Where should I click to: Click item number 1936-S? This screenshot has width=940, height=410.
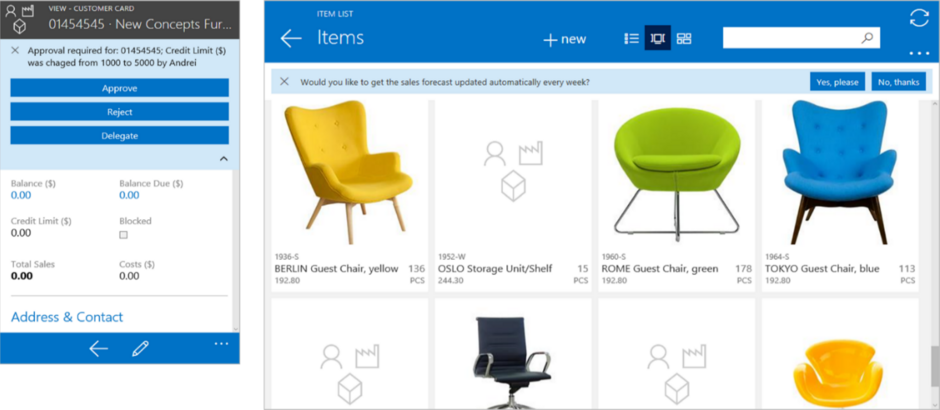tap(287, 257)
